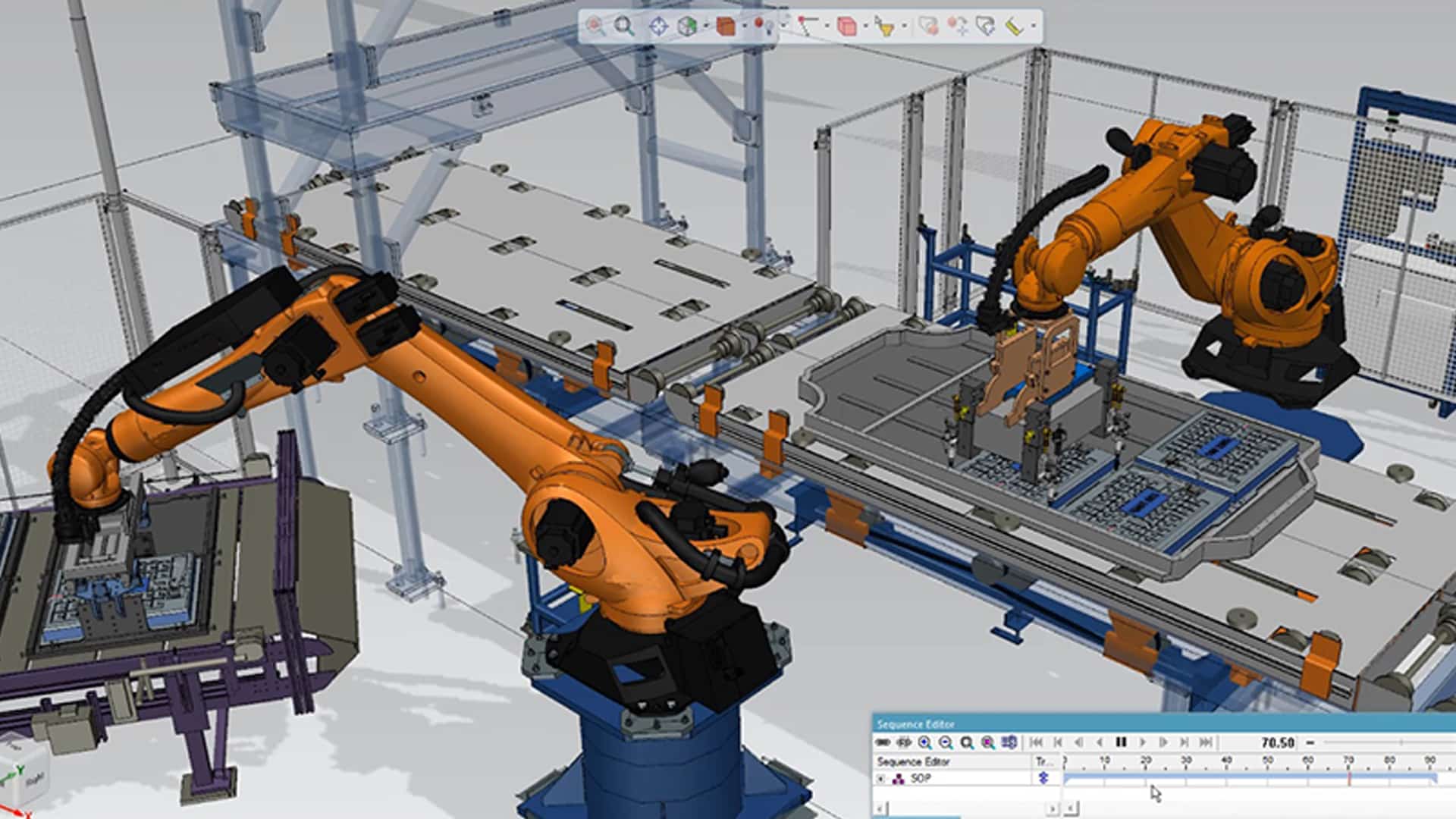This screenshot has width=1456, height=819.
Task: Expand the SOP tree node
Action: [880, 779]
